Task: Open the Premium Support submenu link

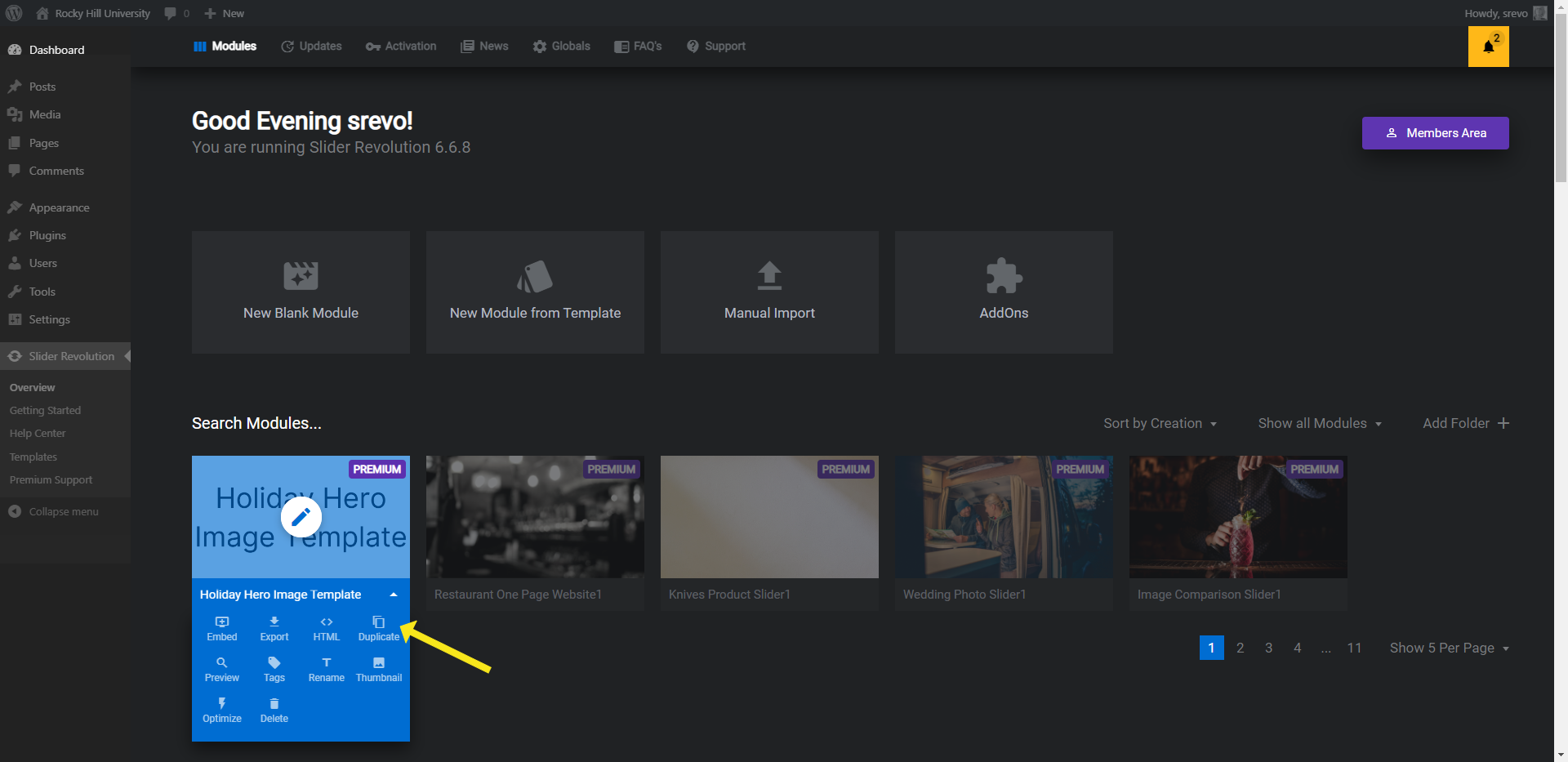Action: pos(51,479)
